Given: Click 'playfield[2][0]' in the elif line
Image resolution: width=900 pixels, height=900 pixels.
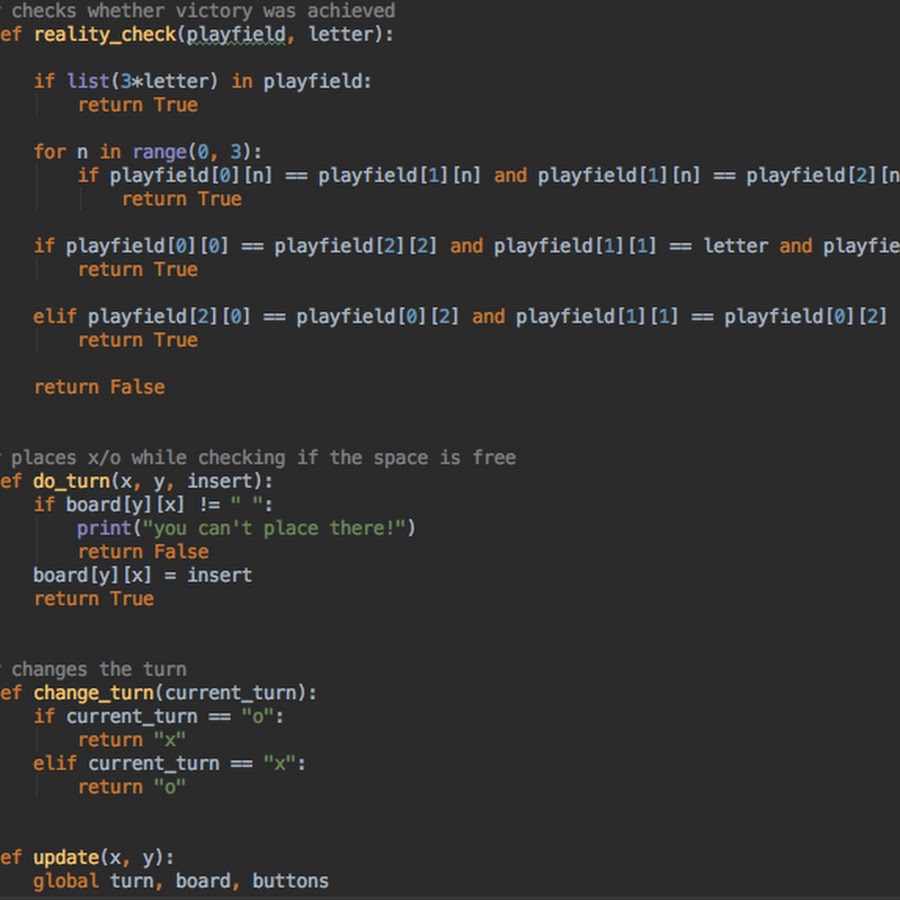Looking at the screenshot, I should (x=169, y=317).
